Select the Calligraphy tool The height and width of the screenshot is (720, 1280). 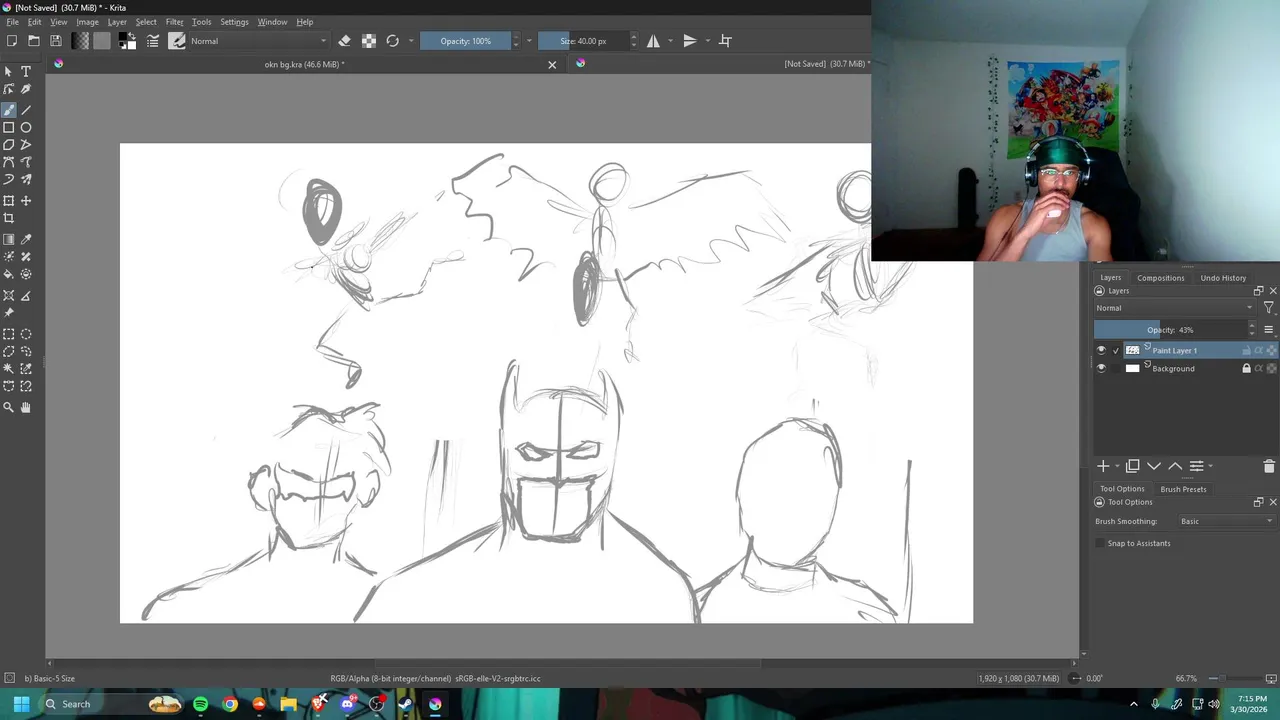26,89
